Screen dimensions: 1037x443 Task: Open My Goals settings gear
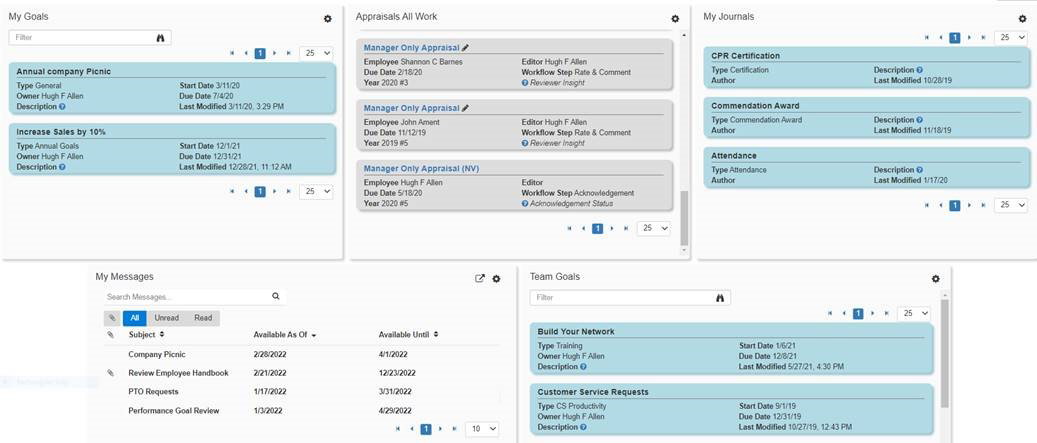click(x=327, y=19)
